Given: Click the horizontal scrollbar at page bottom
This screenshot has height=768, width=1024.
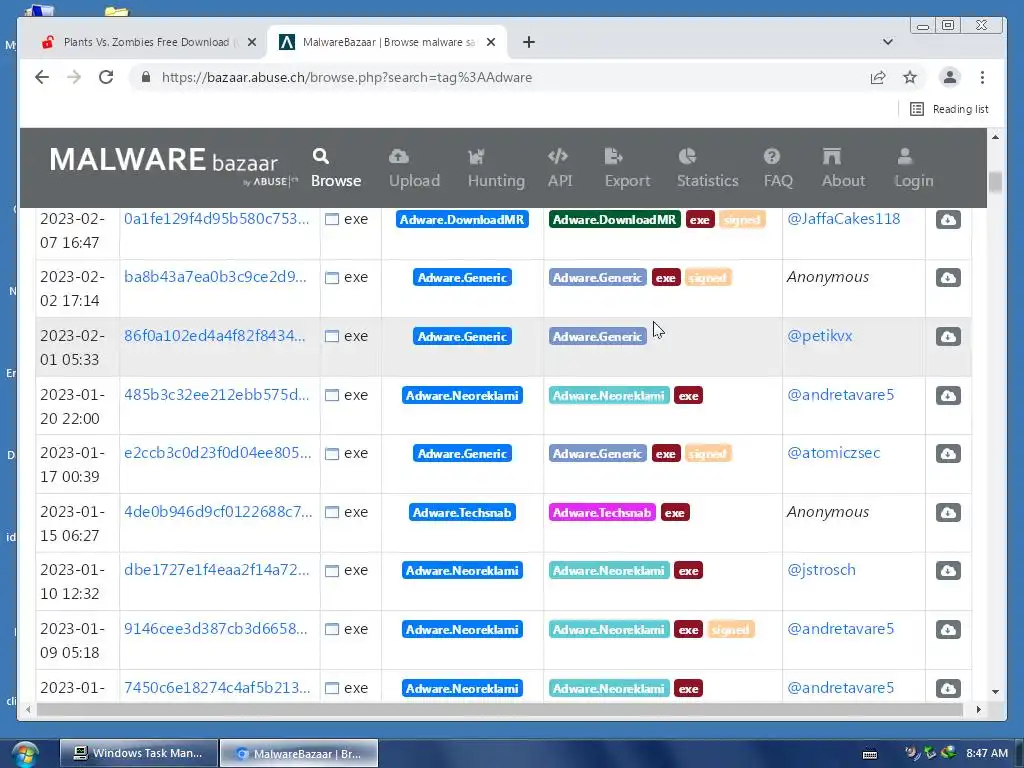Looking at the screenshot, I should click(x=500, y=709).
